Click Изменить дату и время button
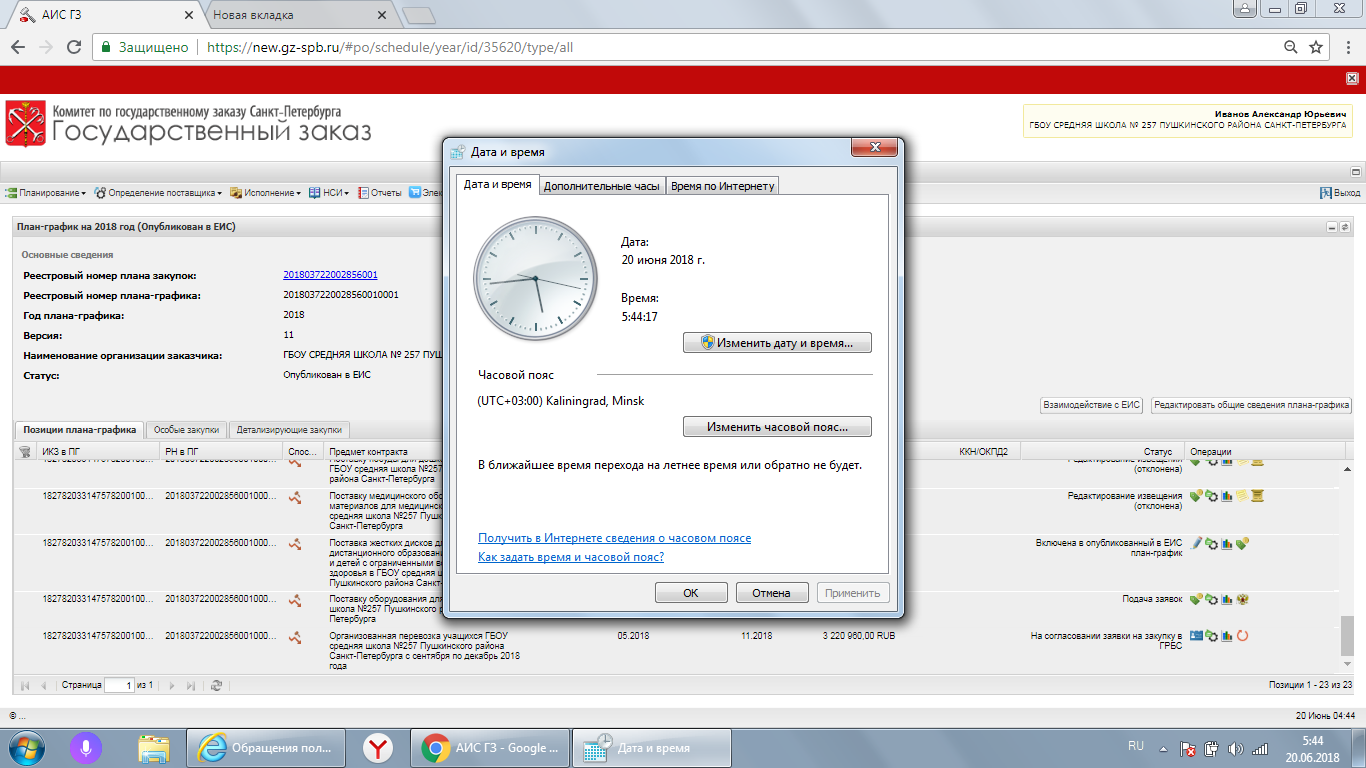The image size is (1366, 768). pos(777,343)
